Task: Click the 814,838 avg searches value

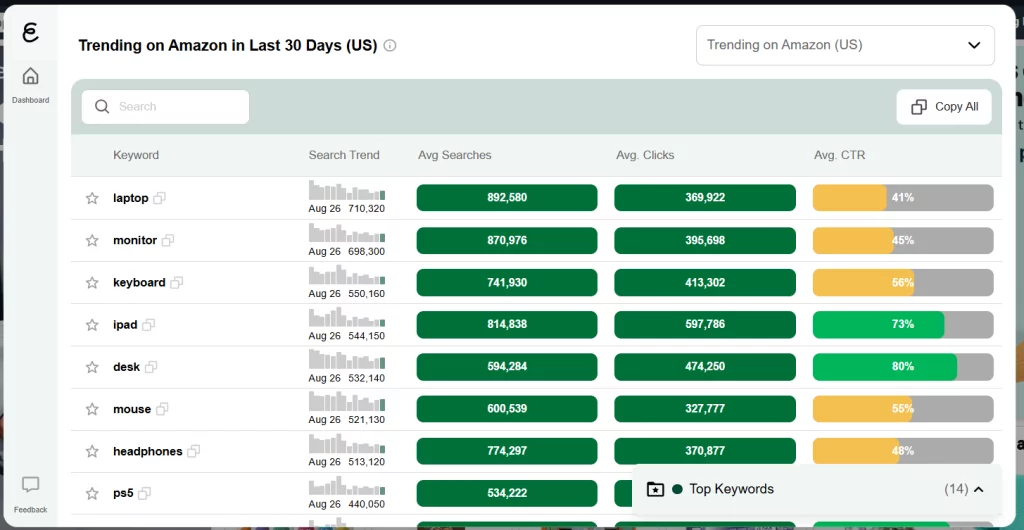Action: tap(507, 324)
